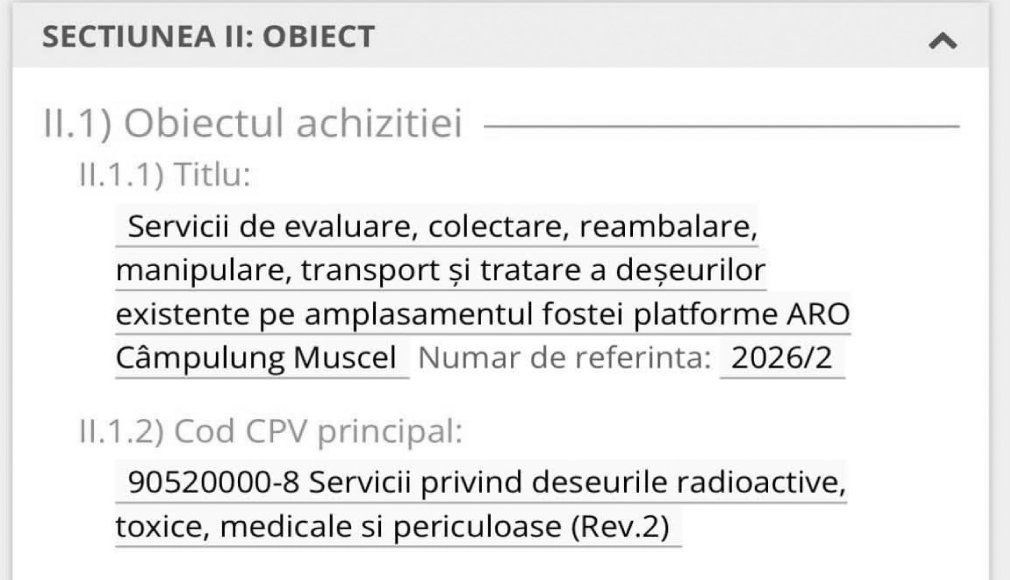Screen dimensions: 1010x580
Task: Click the SECTIUNEA II: OBIECT header text
Action: (208, 37)
